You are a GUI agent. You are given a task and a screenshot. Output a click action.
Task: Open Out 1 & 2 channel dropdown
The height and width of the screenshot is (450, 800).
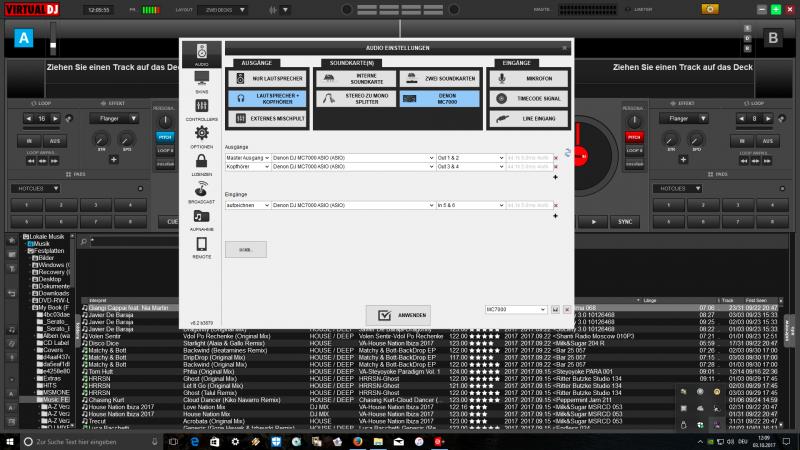coord(470,158)
